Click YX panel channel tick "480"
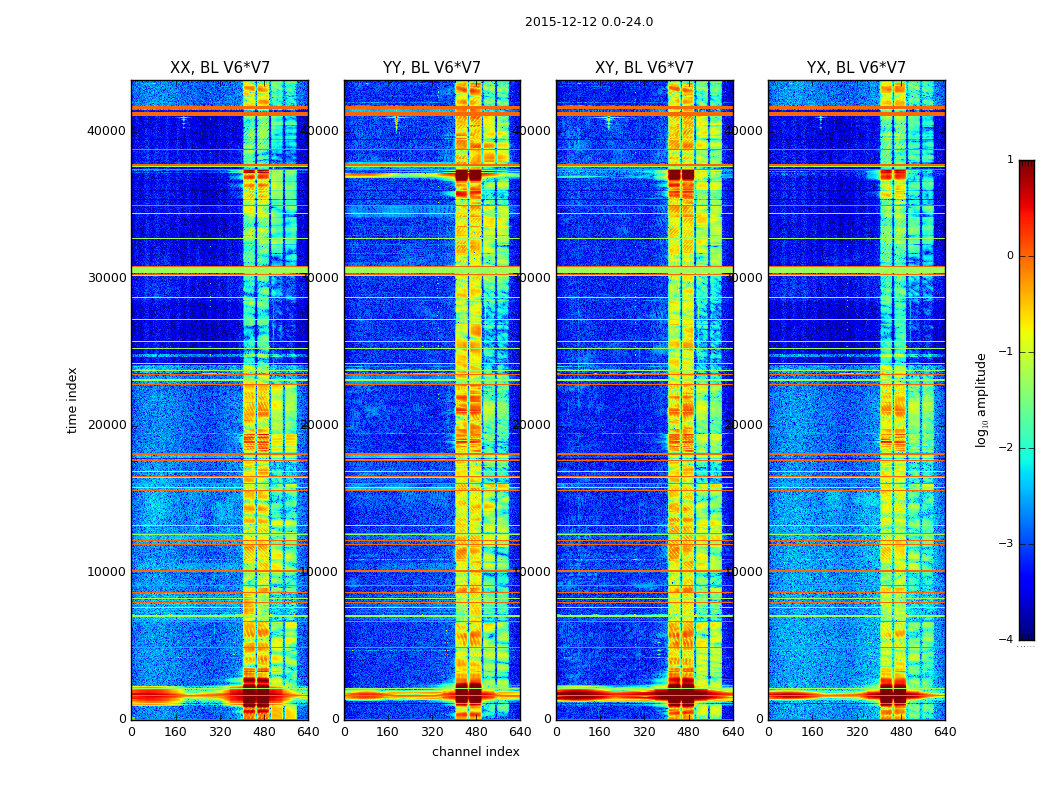This screenshot has width=1050, height=800. click(901, 732)
